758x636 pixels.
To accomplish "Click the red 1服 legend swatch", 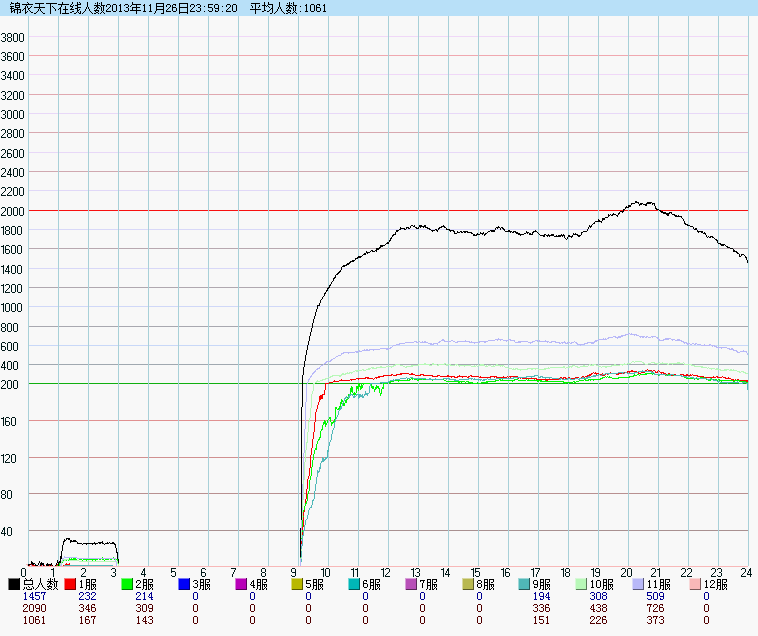I will 71,584.
